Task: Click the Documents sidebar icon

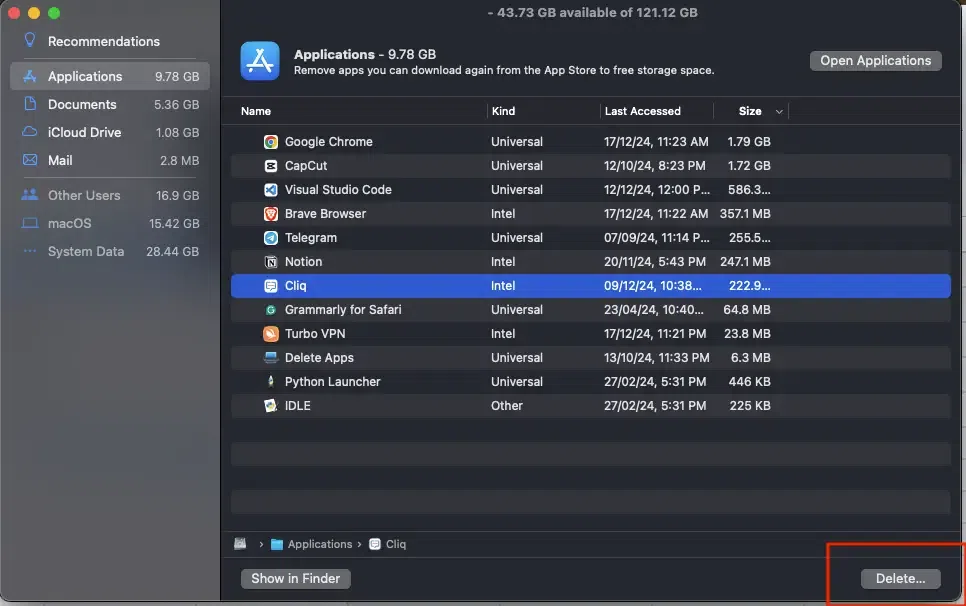Action: tap(30, 103)
